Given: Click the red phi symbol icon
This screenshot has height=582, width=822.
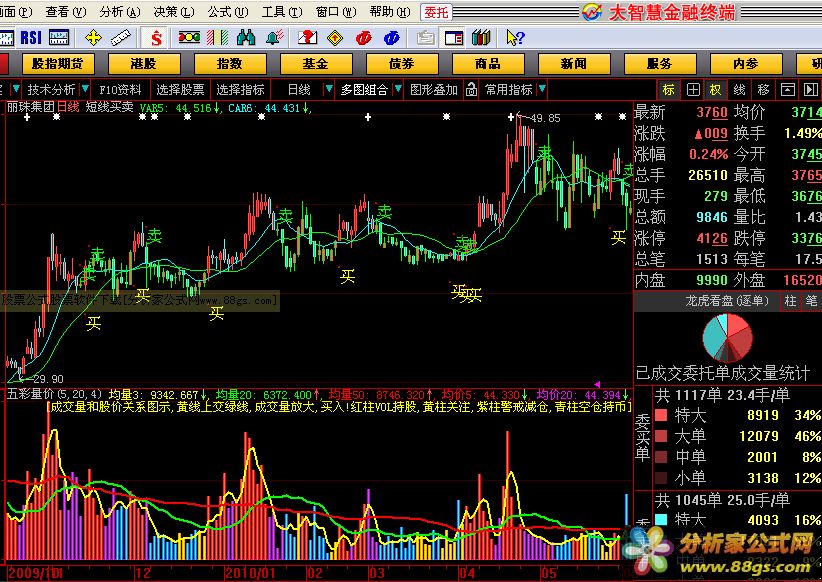Looking at the screenshot, I should click(x=363, y=37).
